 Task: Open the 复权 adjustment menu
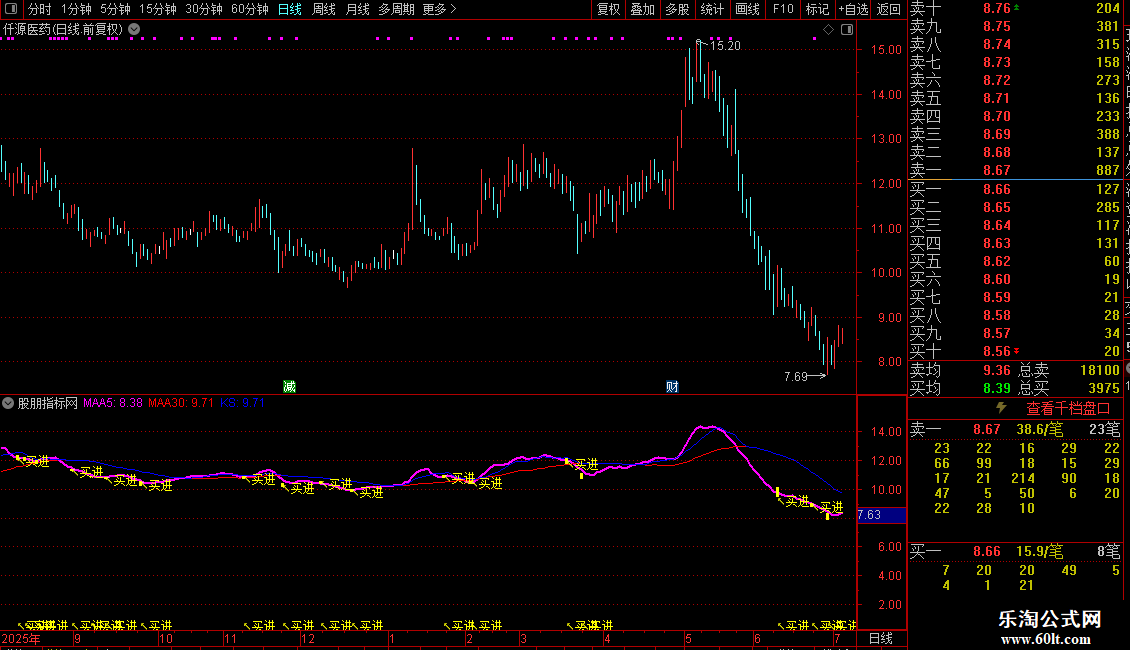(608, 9)
